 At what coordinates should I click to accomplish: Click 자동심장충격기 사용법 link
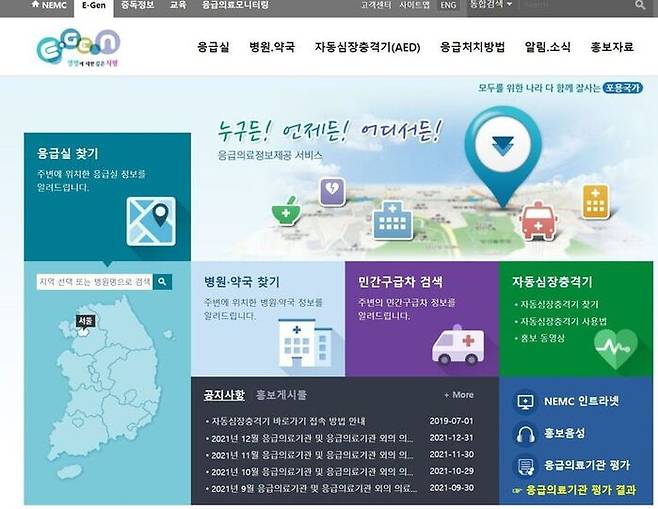[x=564, y=322]
